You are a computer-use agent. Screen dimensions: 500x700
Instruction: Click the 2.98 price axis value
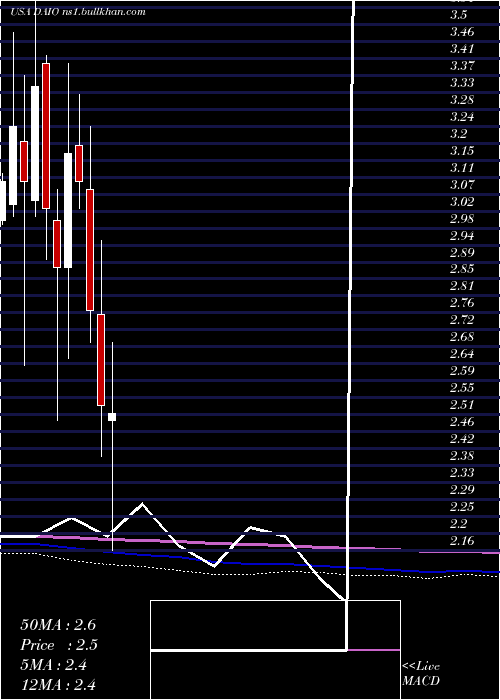(x=462, y=218)
